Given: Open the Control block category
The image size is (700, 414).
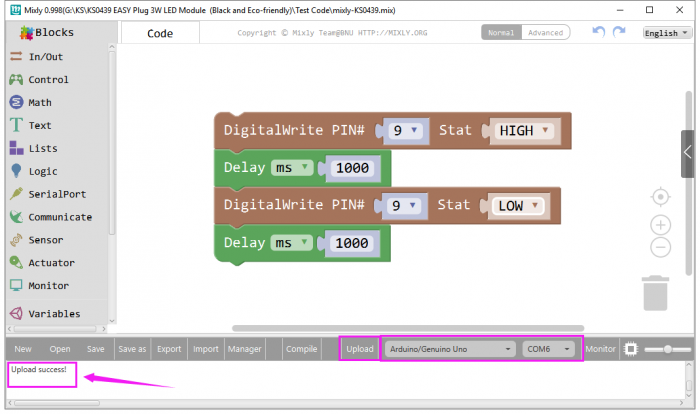Looking at the screenshot, I should [x=48, y=80].
